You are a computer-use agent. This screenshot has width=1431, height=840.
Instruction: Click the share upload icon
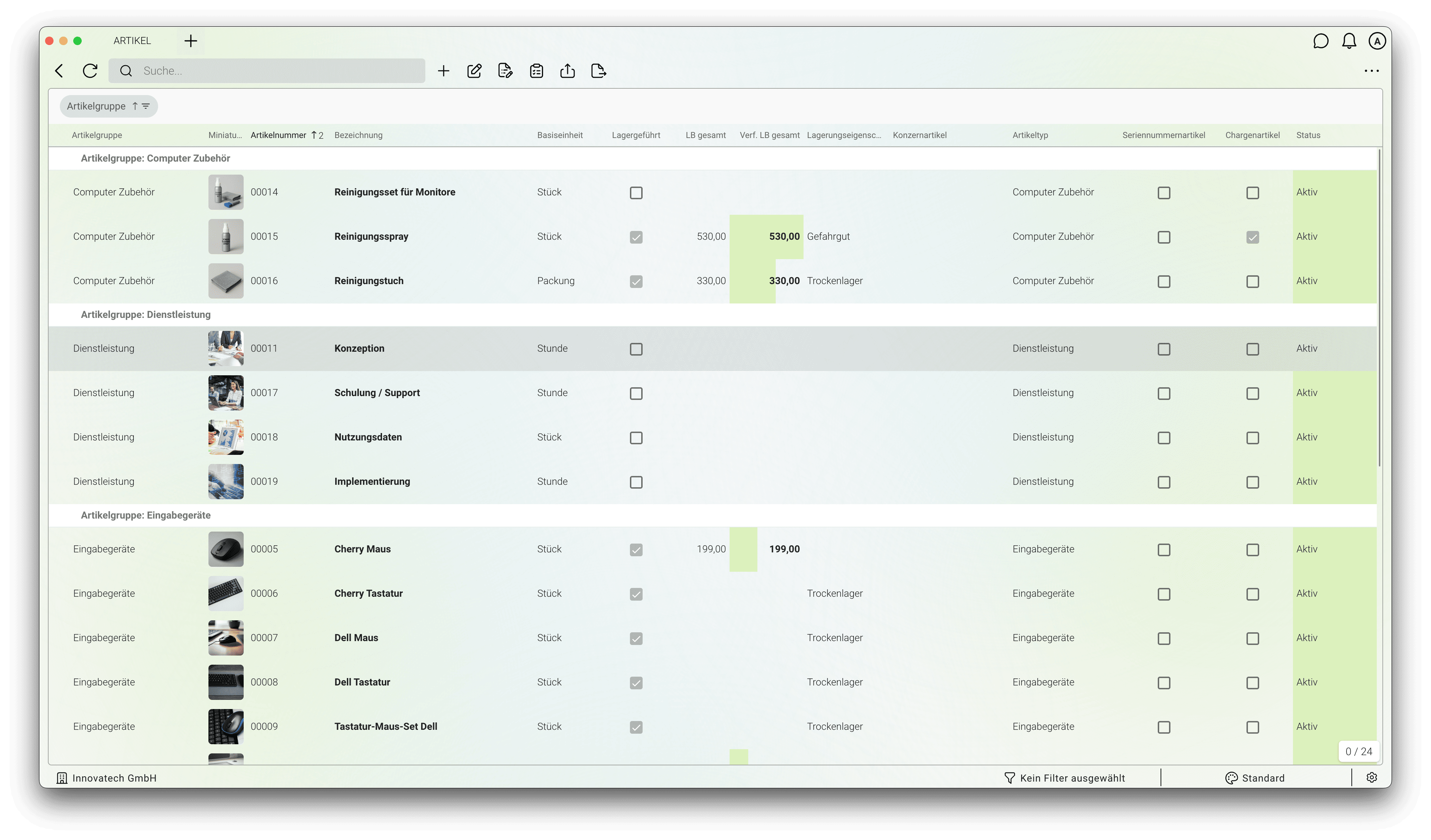tap(567, 71)
